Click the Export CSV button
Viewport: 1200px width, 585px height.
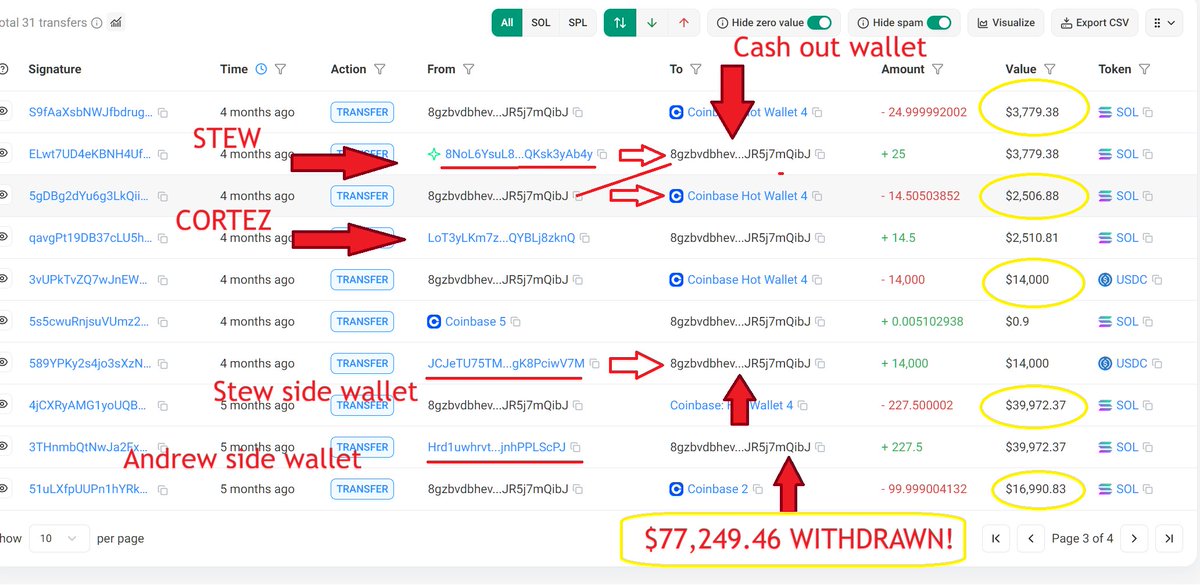pyautogui.click(x=1095, y=22)
